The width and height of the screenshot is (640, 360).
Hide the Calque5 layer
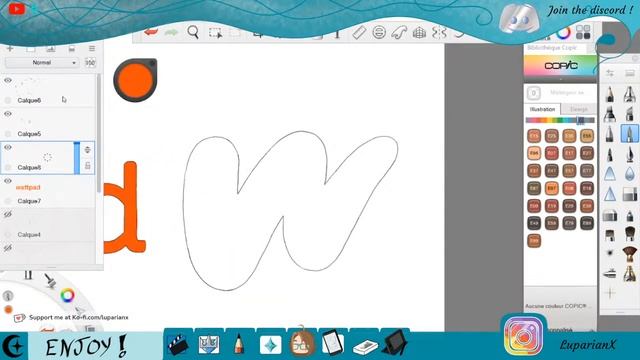(8, 114)
